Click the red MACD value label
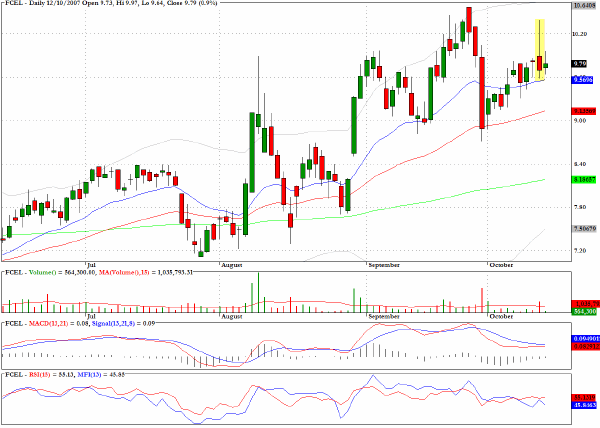 point(584,347)
